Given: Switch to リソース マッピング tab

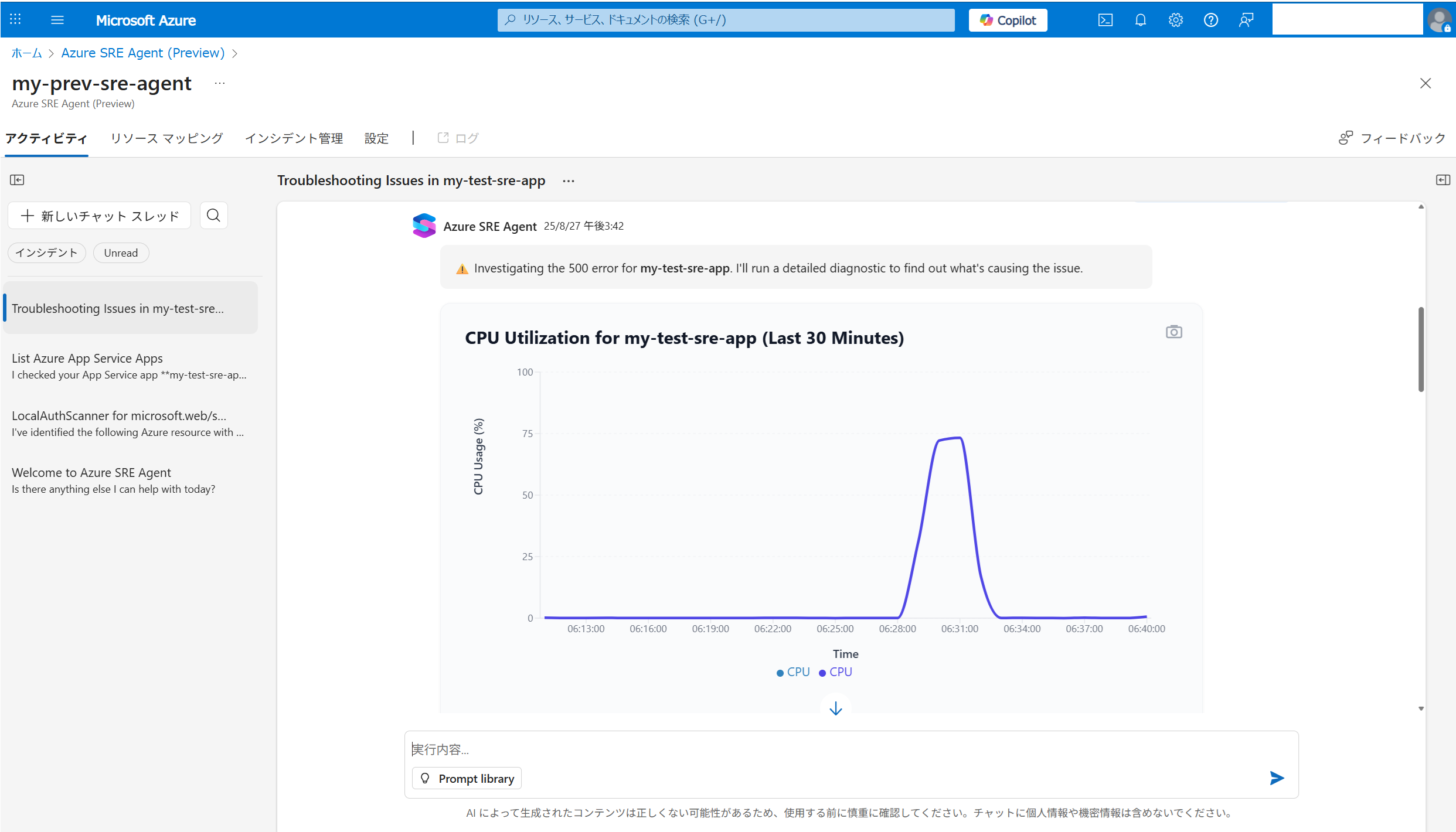Looking at the screenshot, I should click(x=167, y=138).
